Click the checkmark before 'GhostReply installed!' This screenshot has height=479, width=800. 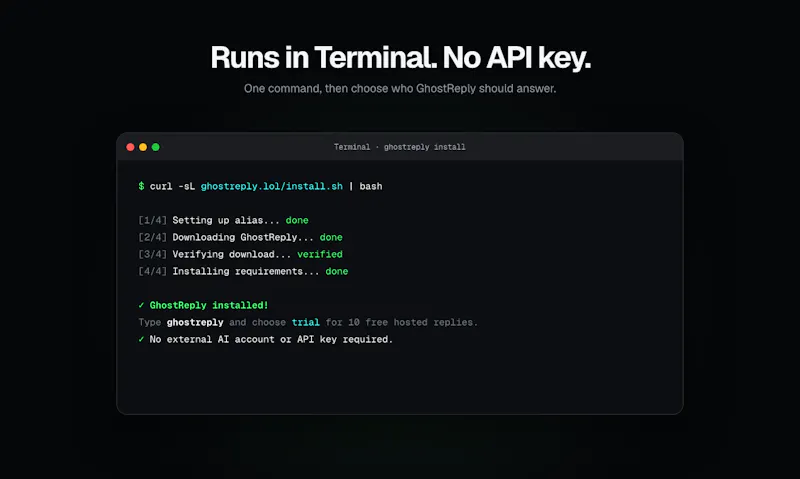coord(141,305)
